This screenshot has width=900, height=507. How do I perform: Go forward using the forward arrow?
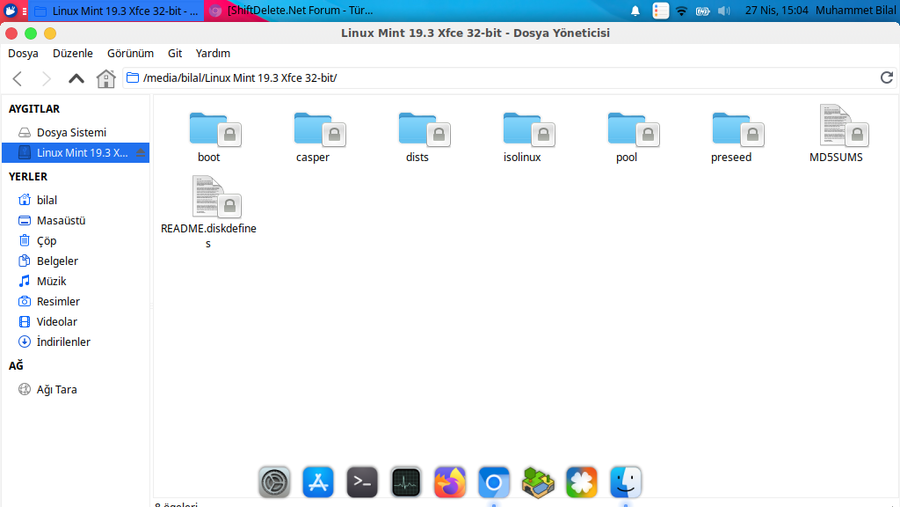[x=46, y=78]
